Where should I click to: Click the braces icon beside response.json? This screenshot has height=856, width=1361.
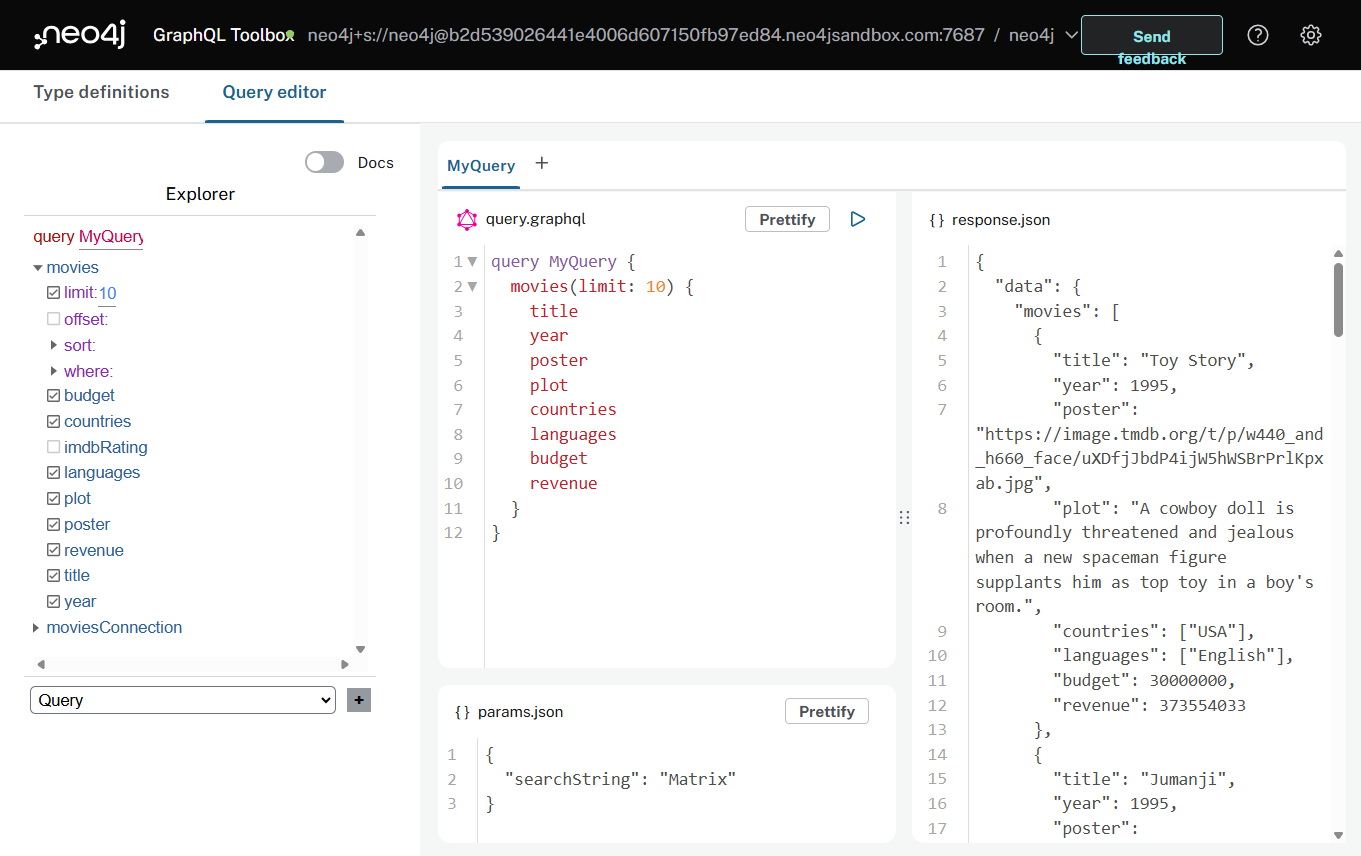(x=937, y=220)
